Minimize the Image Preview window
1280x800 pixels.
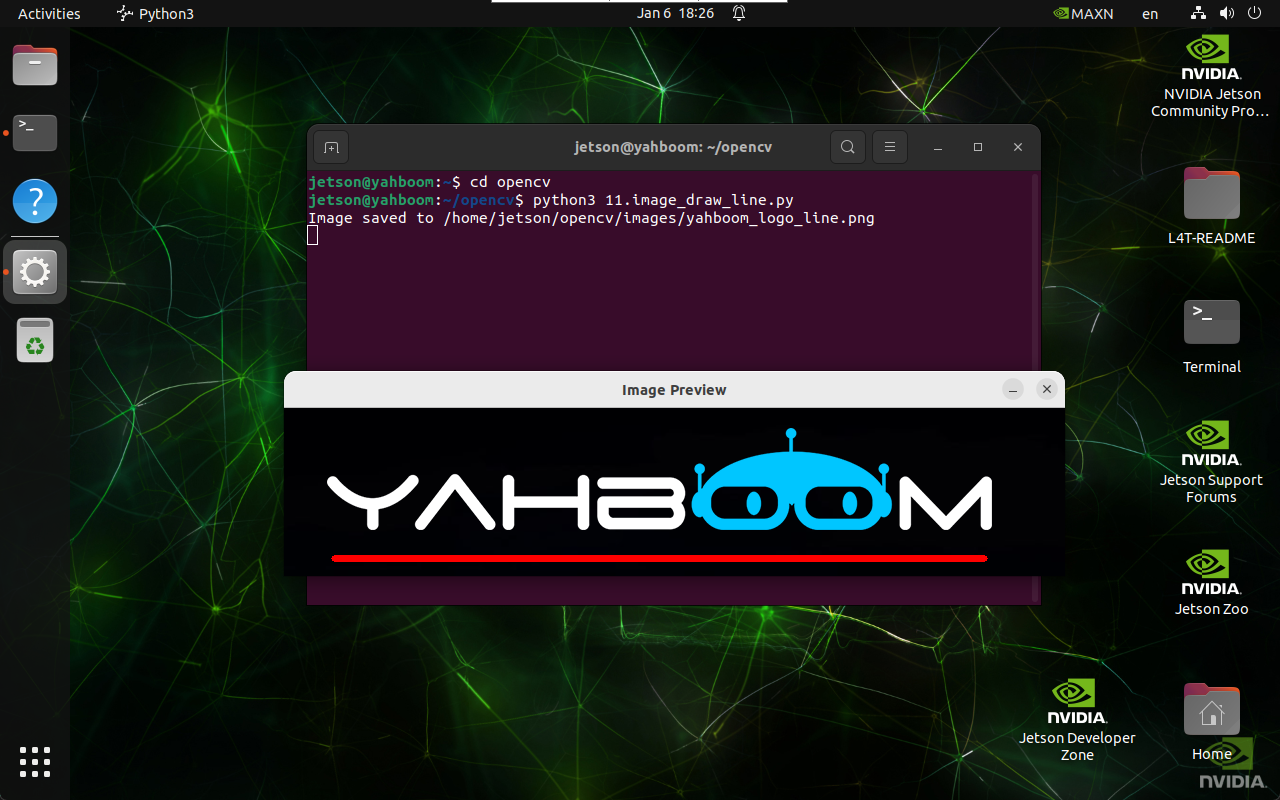click(x=1014, y=390)
